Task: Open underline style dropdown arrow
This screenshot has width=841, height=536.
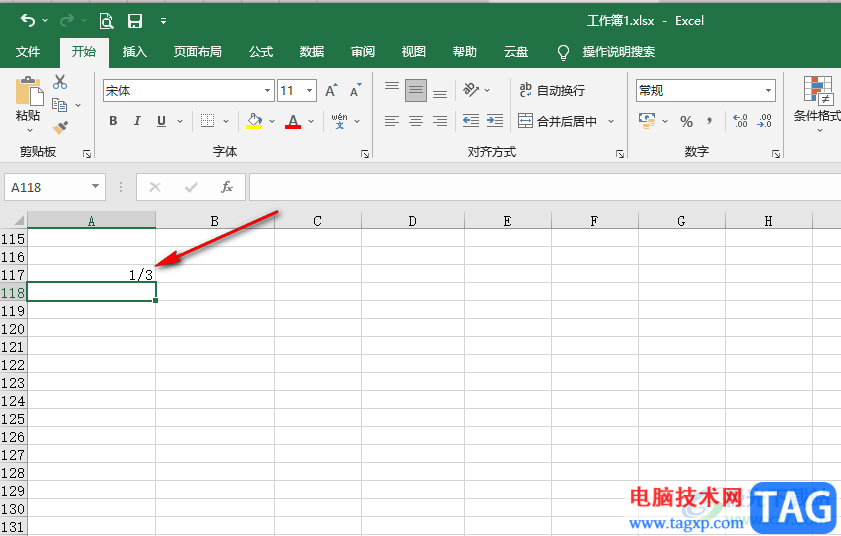Action: tap(180, 121)
